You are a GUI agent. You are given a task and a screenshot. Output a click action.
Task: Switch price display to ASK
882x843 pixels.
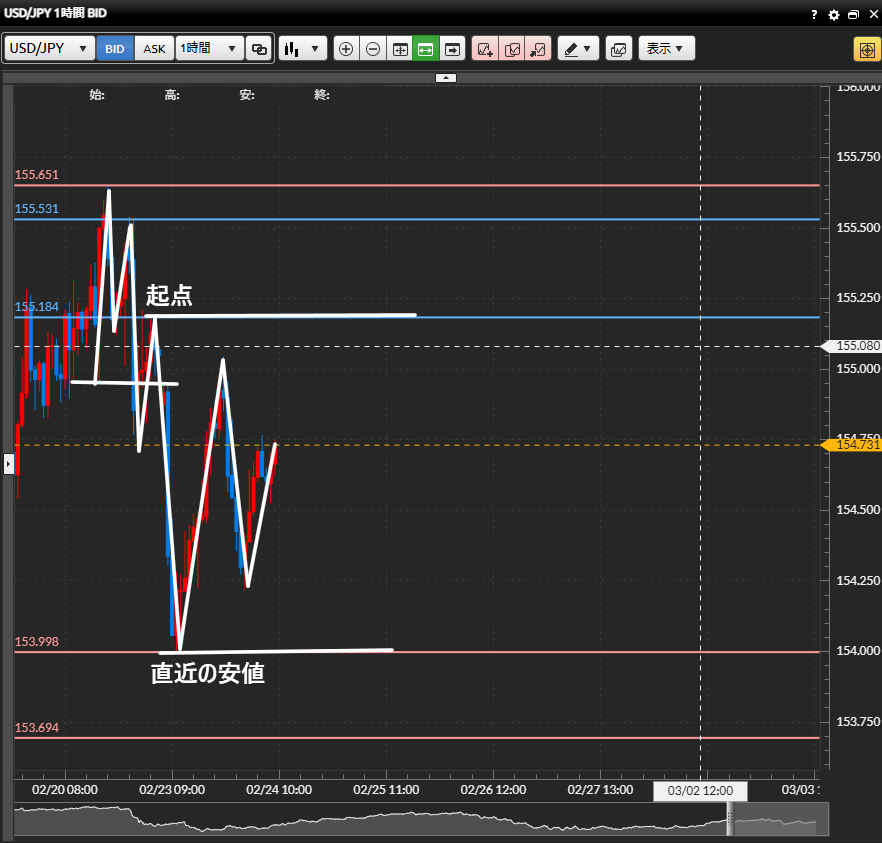[154, 49]
